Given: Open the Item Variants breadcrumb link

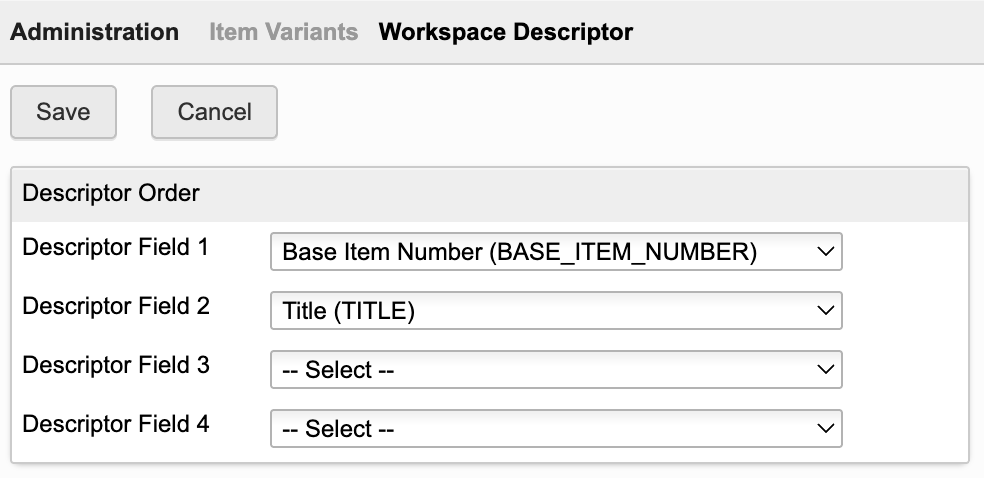Looking at the screenshot, I should click(283, 32).
